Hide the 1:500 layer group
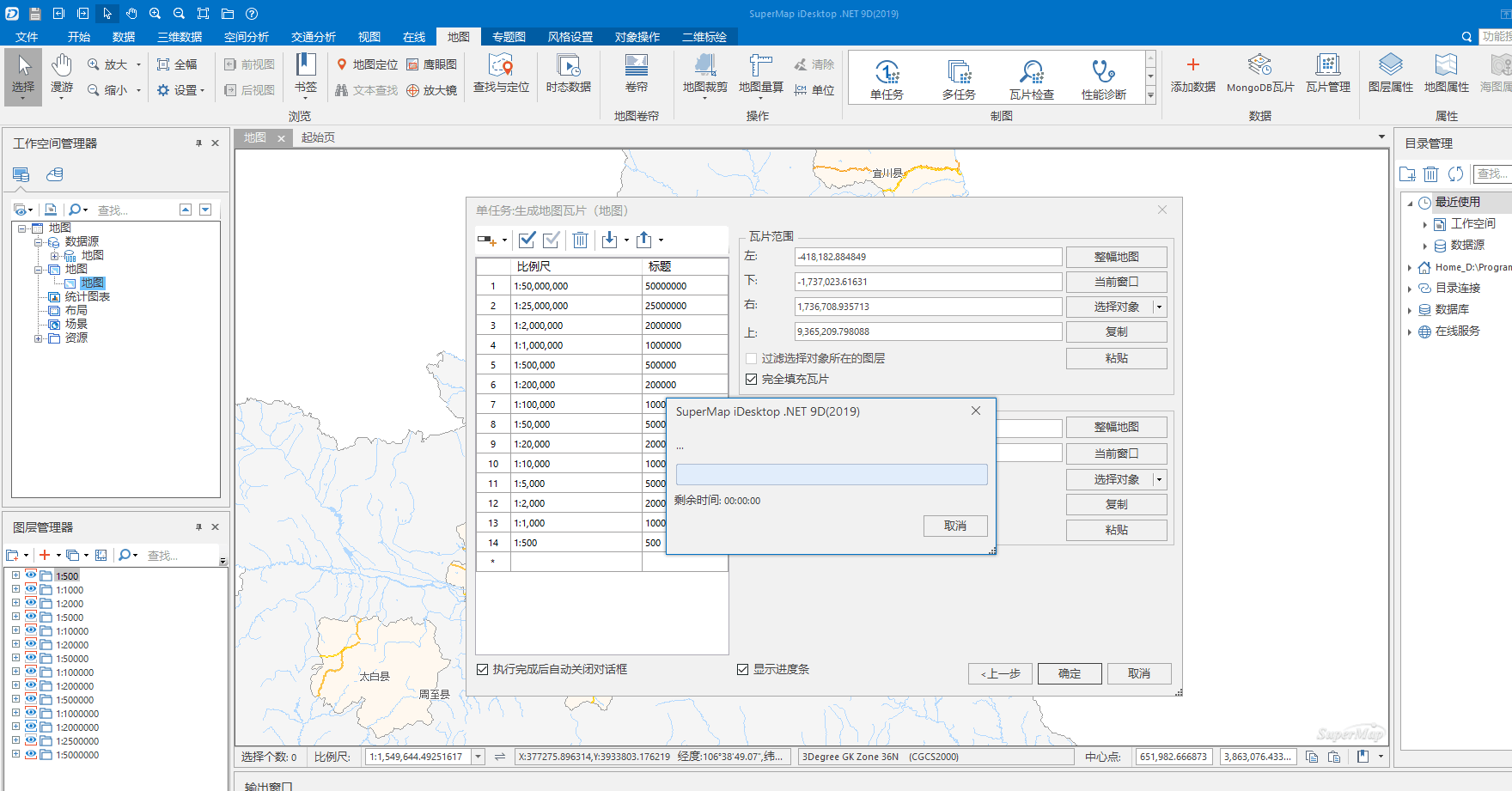The width and height of the screenshot is (1512, 791). click(31, 575)
